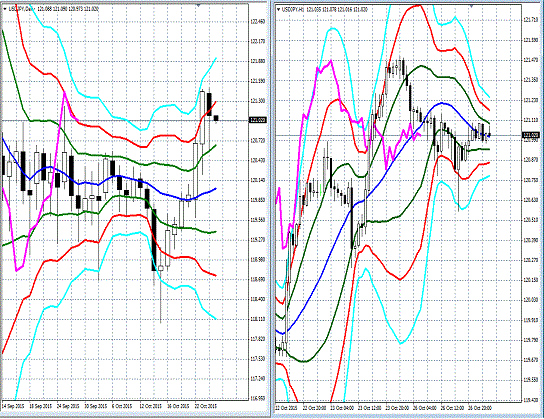Viewport: 544px width, 419px height.
Task: Click the 121.300 price level on Daily scale
Action: pos(257,101)
